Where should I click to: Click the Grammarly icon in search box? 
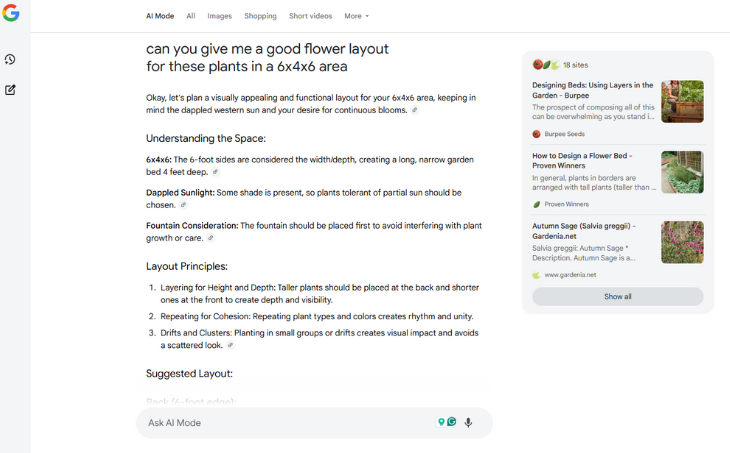click(x=452, y=422)
